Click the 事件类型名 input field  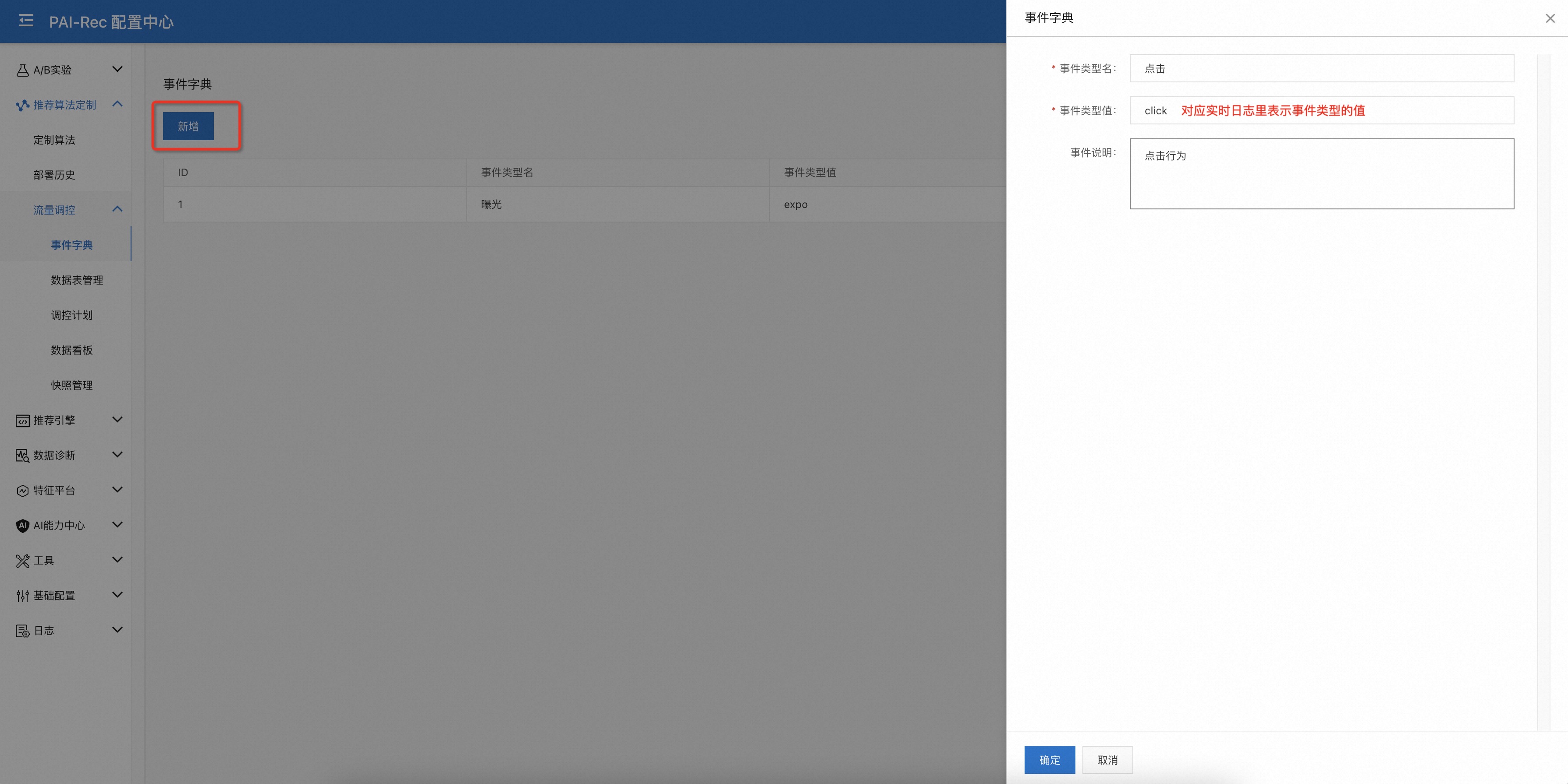(x=1321, y=68)
